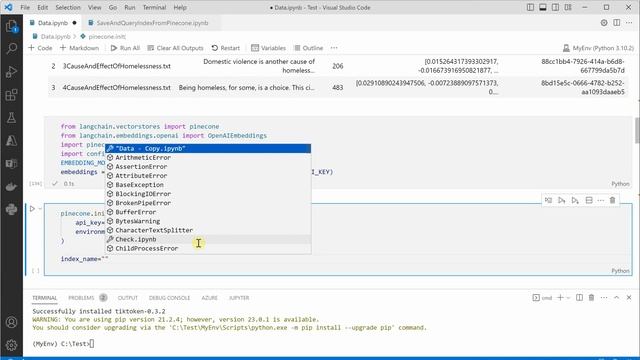Select MyEnv Python 3.10.2 kernel picker
The width and height of the screenshot is (640, 360).
click(x=598, y=48)
